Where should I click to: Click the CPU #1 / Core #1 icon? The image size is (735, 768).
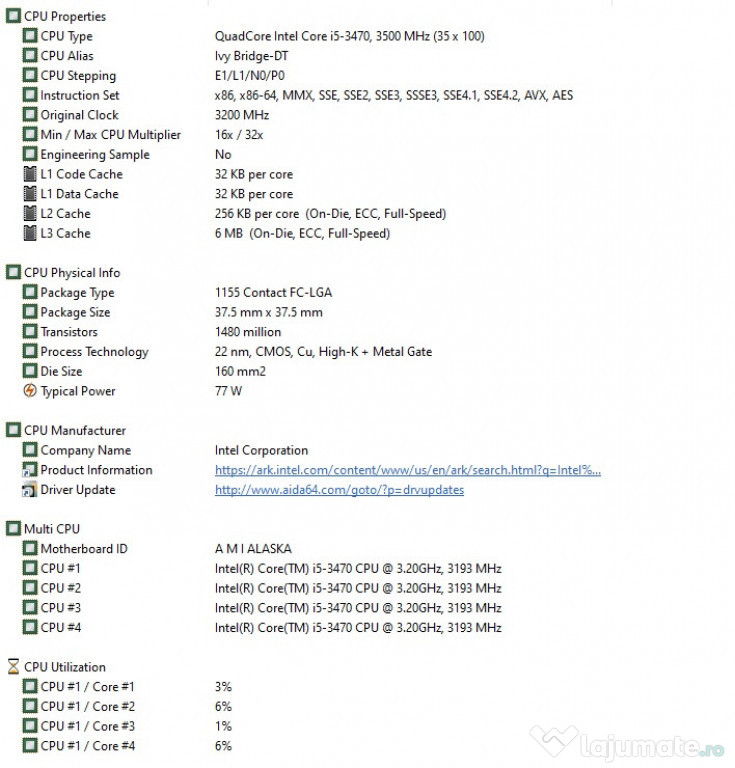coord(30,687)
